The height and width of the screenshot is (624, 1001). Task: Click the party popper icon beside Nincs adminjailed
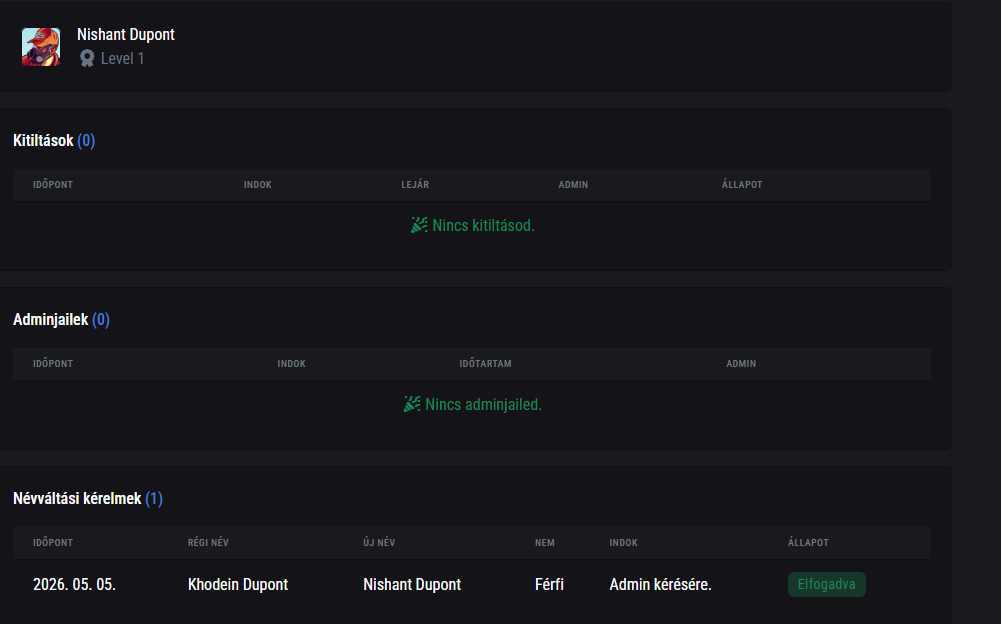(x=412, y=404)
